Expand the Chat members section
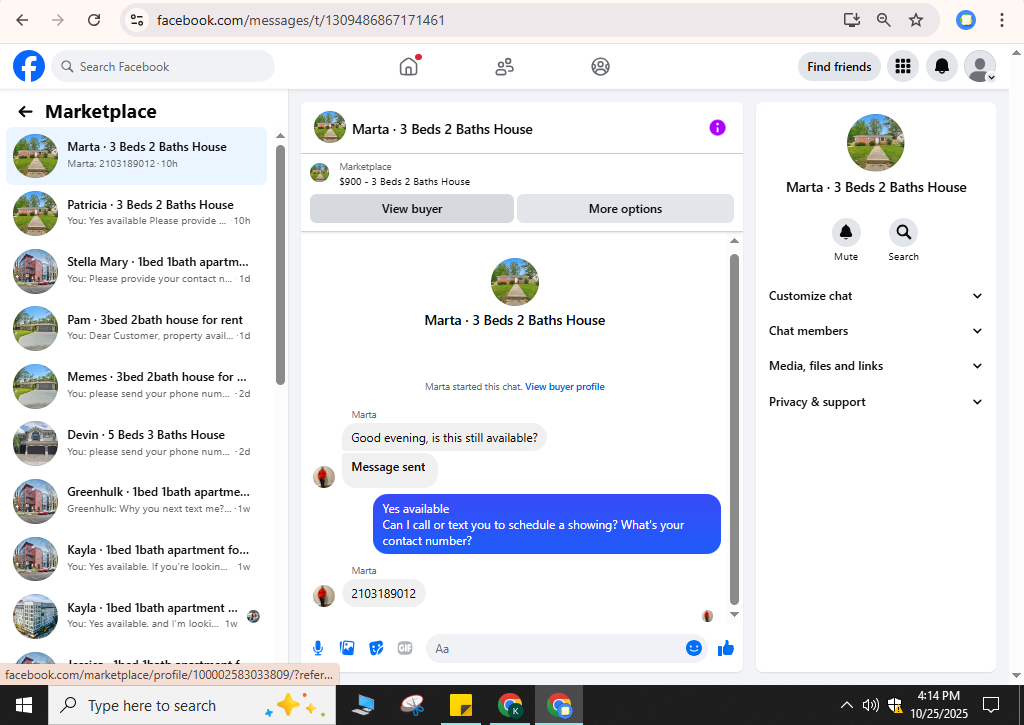 point(876,330)
